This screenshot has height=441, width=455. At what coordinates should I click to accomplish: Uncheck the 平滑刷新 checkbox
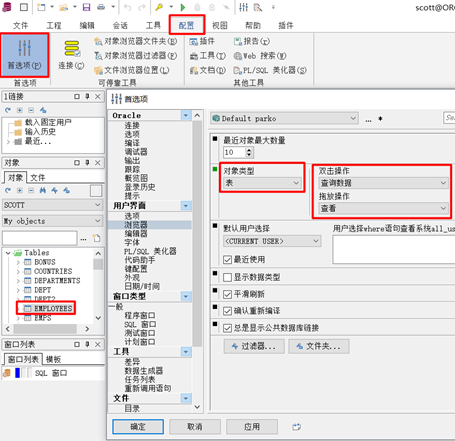coord(227,294)
